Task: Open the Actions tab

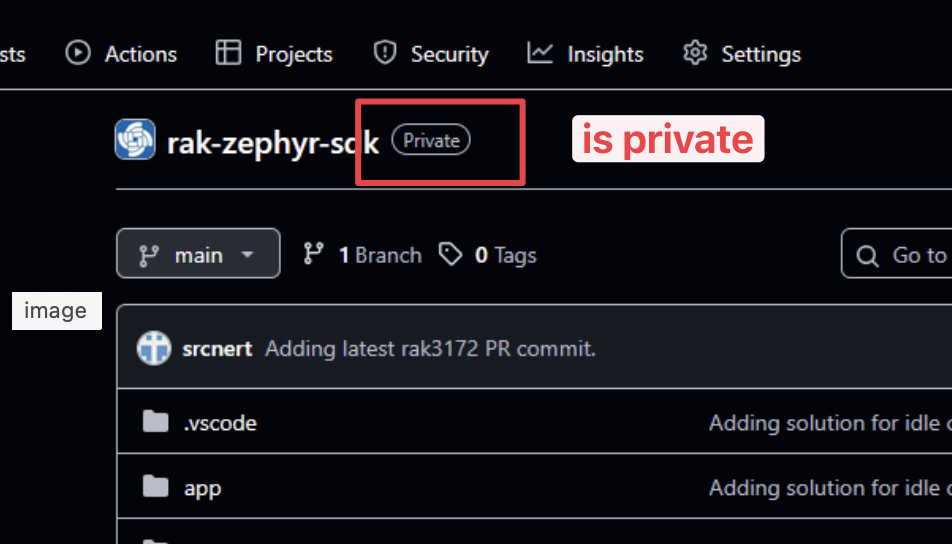Action: pos(140,53)
